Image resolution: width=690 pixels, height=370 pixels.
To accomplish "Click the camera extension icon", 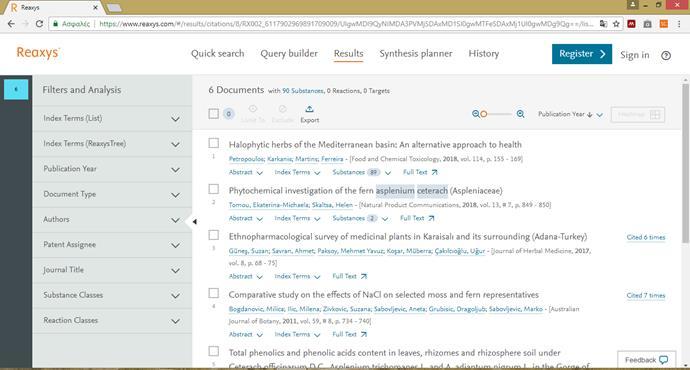I will click(647, 24).
